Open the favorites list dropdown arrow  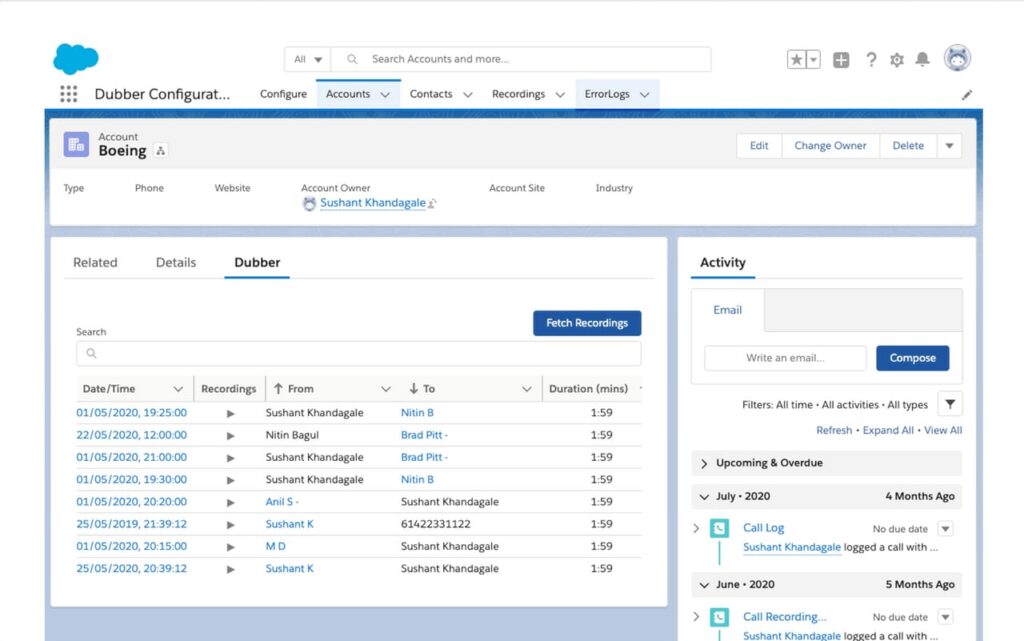813,59
